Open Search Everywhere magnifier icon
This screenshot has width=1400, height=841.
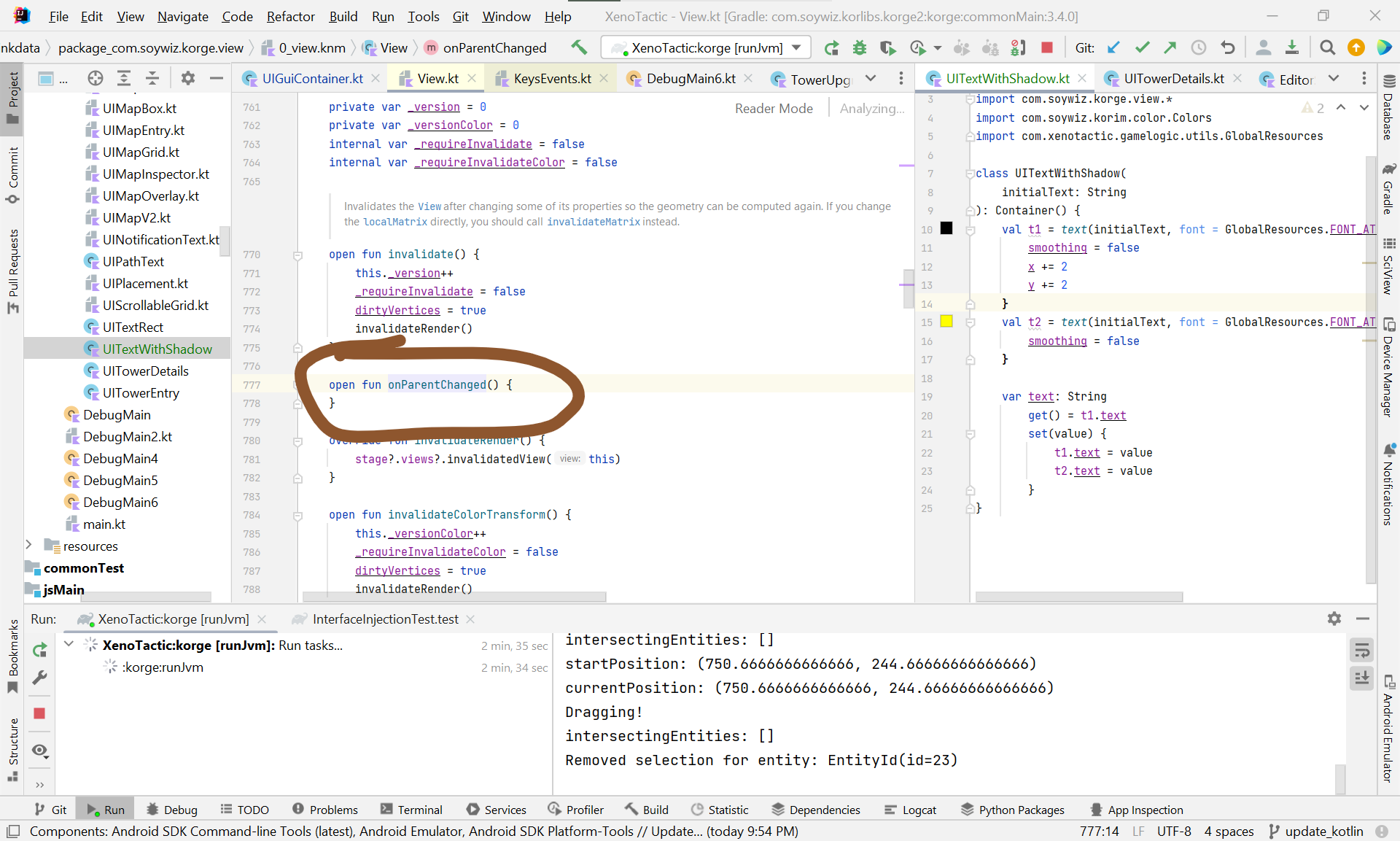pyautogui.click(x=1328, y=48)
